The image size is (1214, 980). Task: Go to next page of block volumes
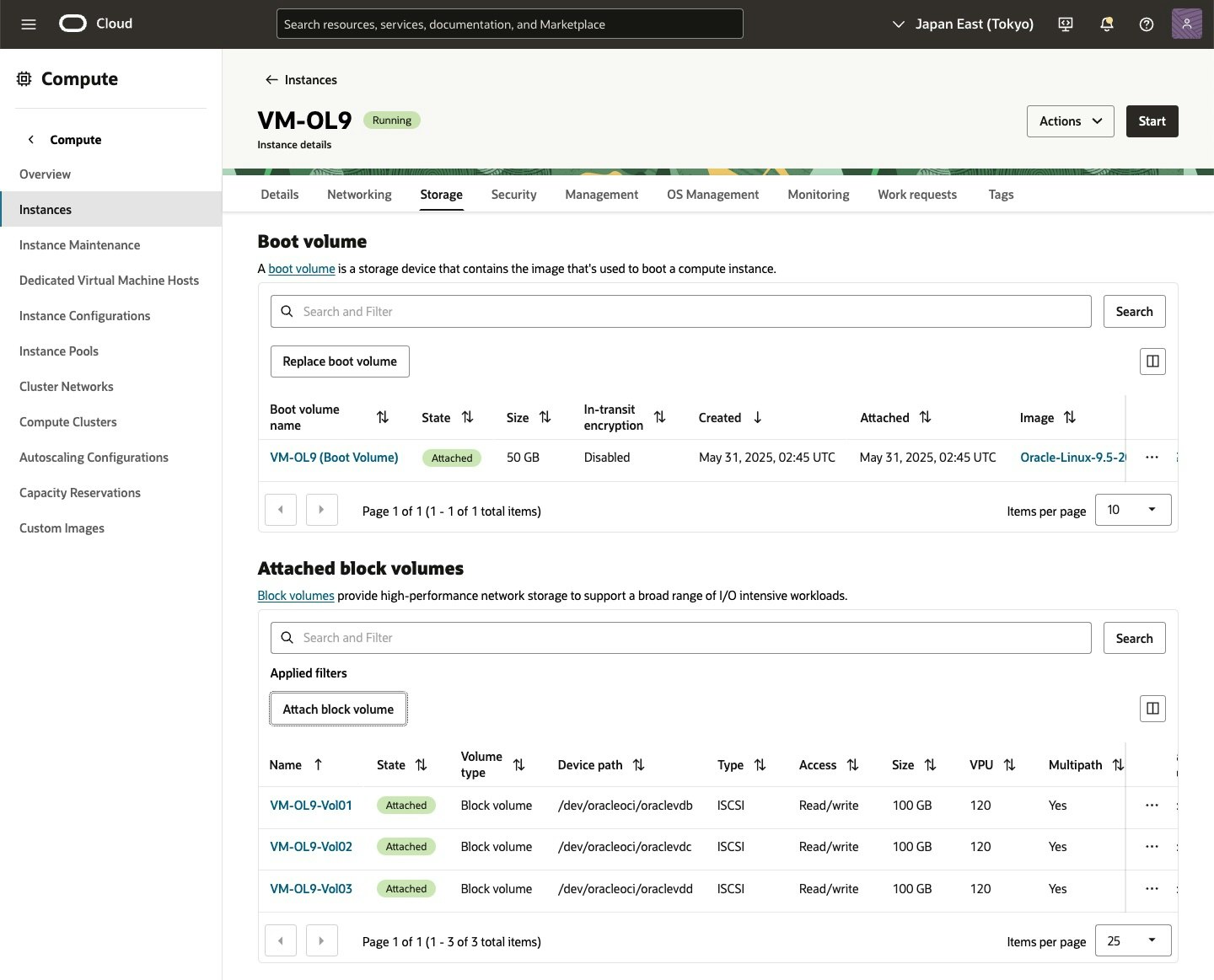(x=322, y=940)
